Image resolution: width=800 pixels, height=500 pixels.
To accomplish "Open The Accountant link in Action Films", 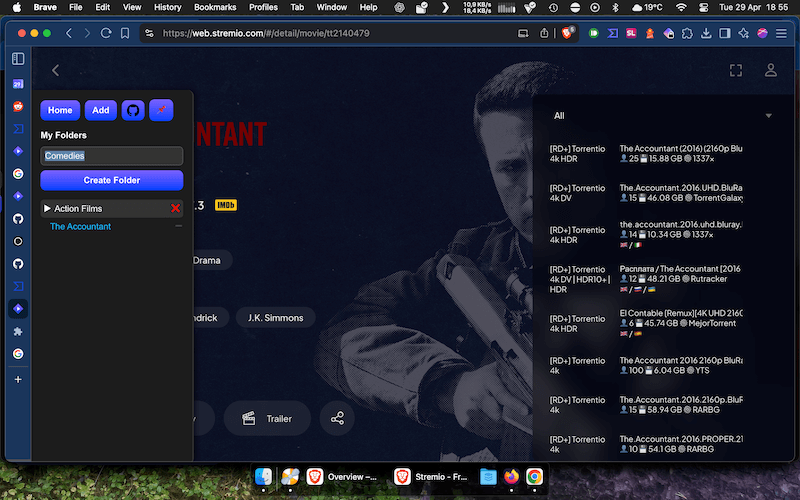I will point(80,227).
